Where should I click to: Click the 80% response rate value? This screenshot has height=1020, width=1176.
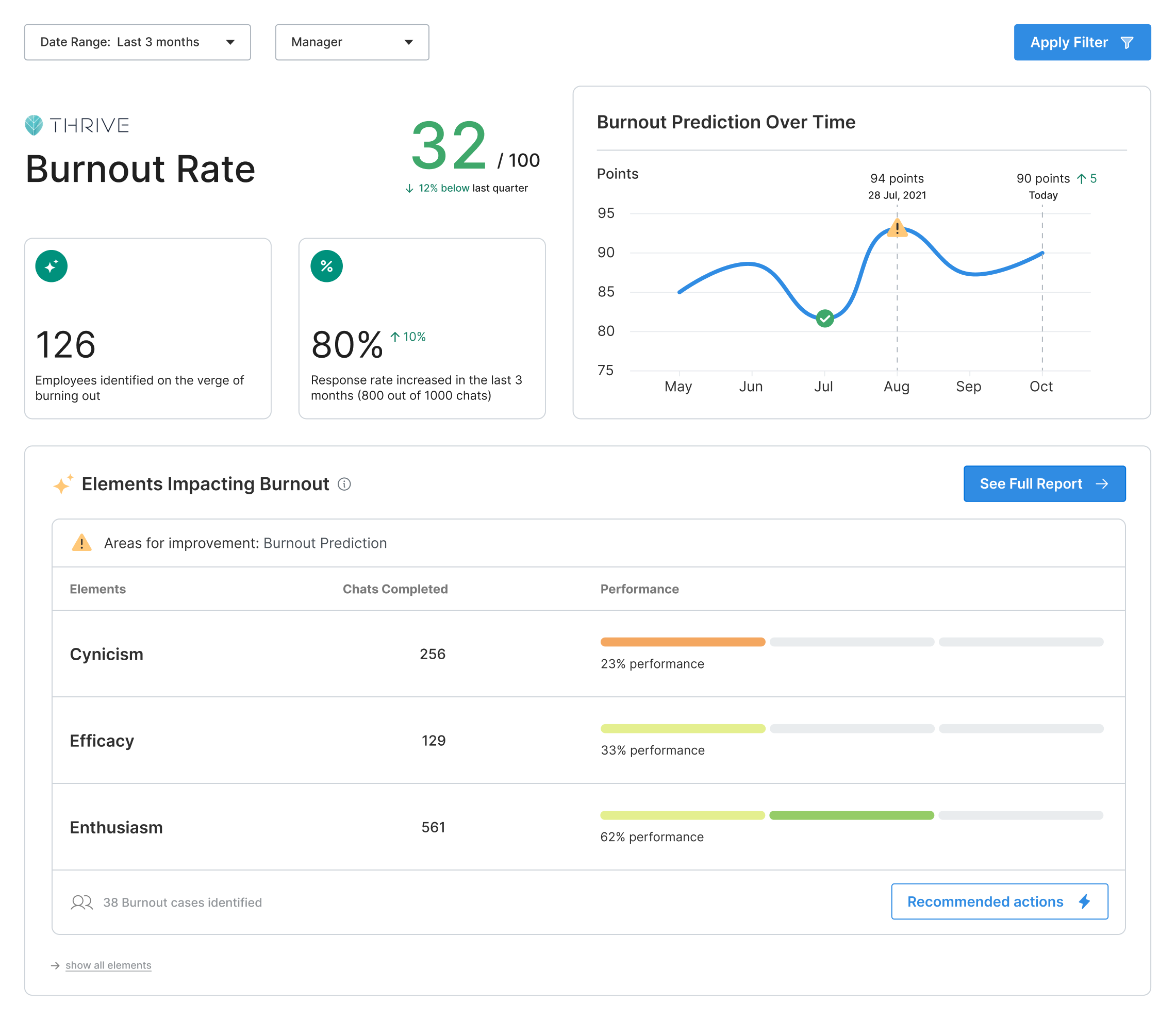[346, 344]
